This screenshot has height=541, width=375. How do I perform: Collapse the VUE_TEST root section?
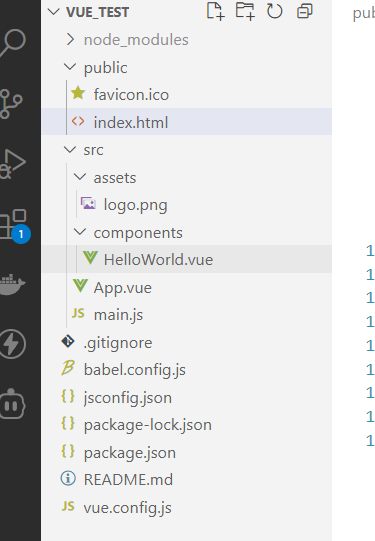[54, 12]
